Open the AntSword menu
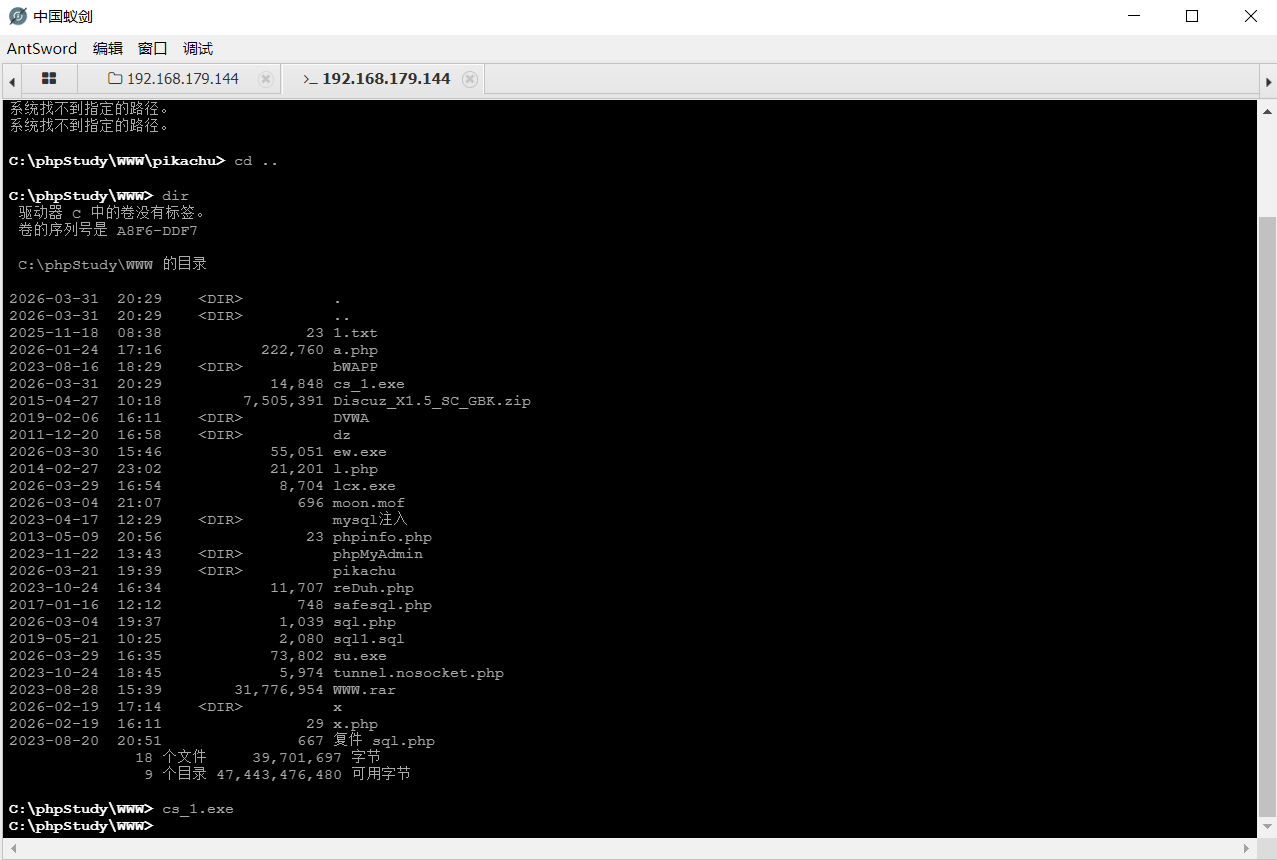Viewport: 1277px width, 860px height. [x=42, y=48]
